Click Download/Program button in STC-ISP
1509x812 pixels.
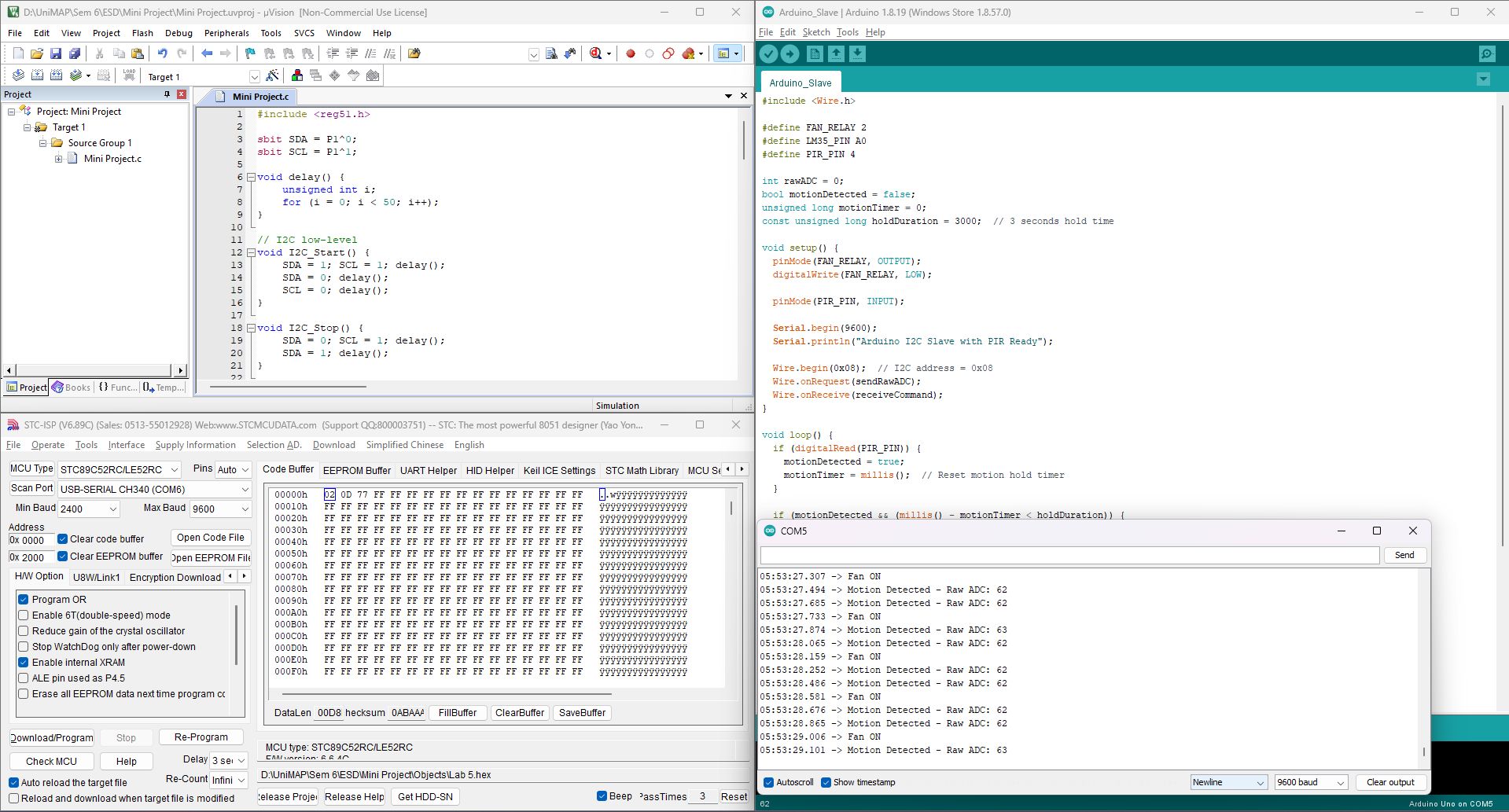52,737
